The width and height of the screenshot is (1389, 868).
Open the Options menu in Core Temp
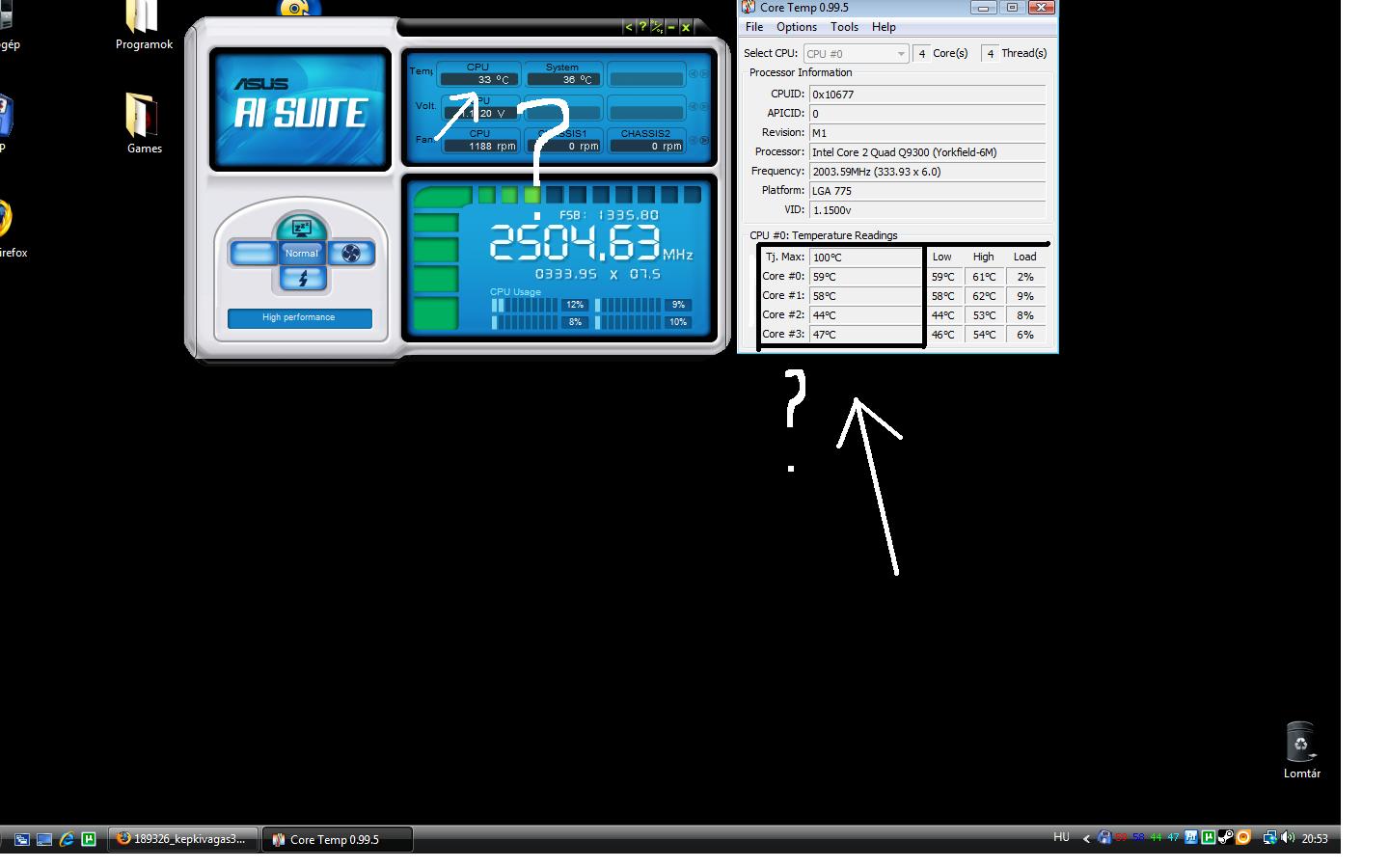pyautogui.click(x=797, y=27)
